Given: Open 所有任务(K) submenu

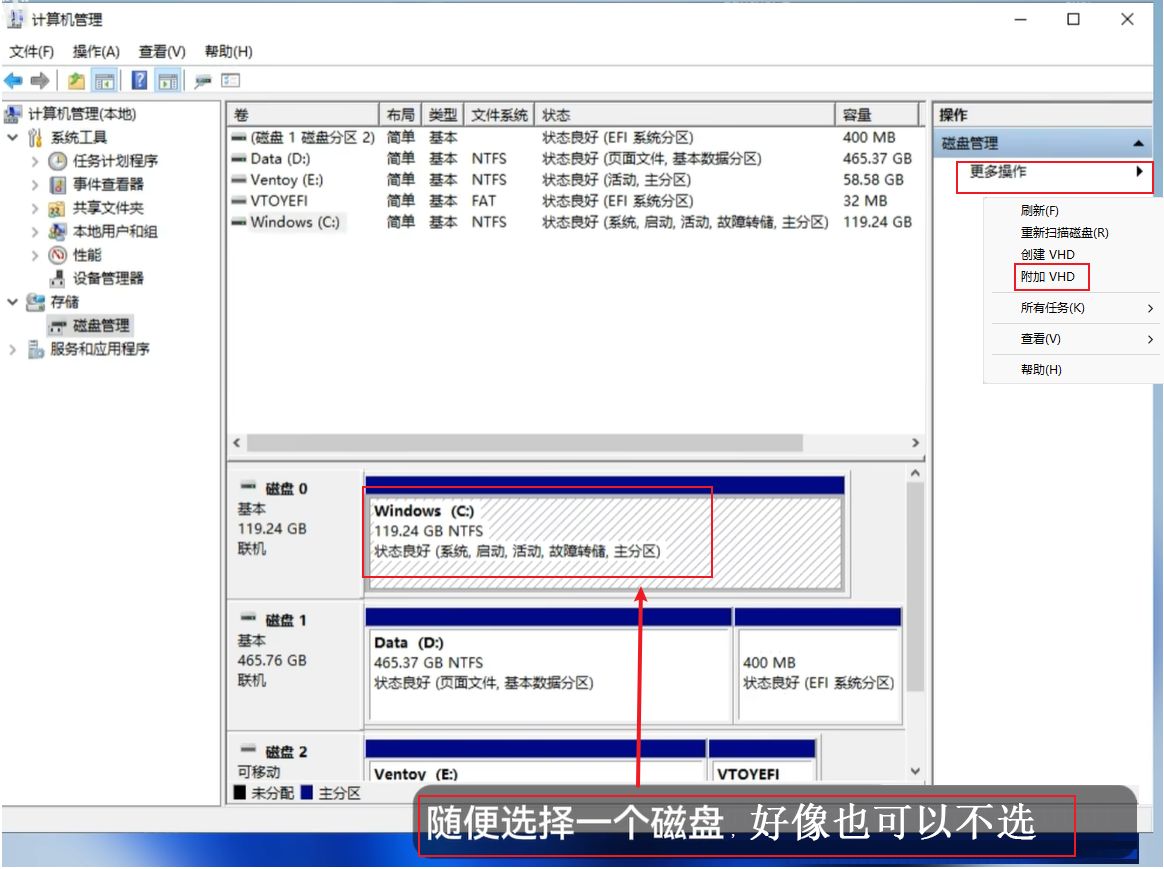Looking at the screenshot, I should (1052, 308).
